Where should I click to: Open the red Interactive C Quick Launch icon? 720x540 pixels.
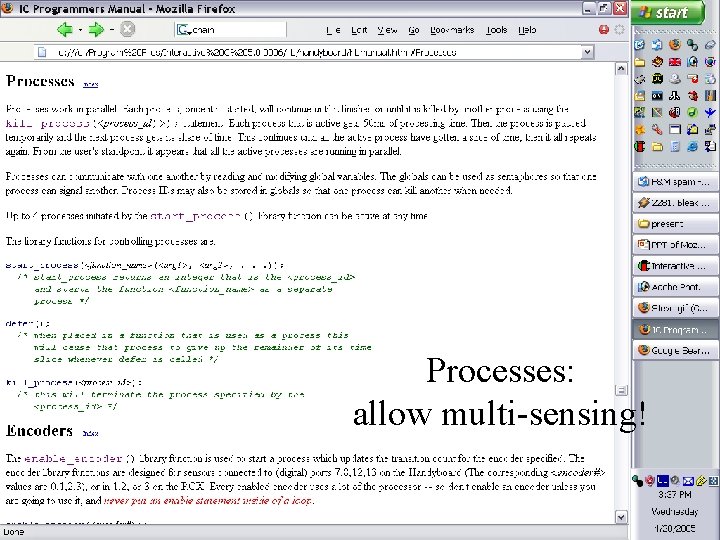(x=640, y=146)
